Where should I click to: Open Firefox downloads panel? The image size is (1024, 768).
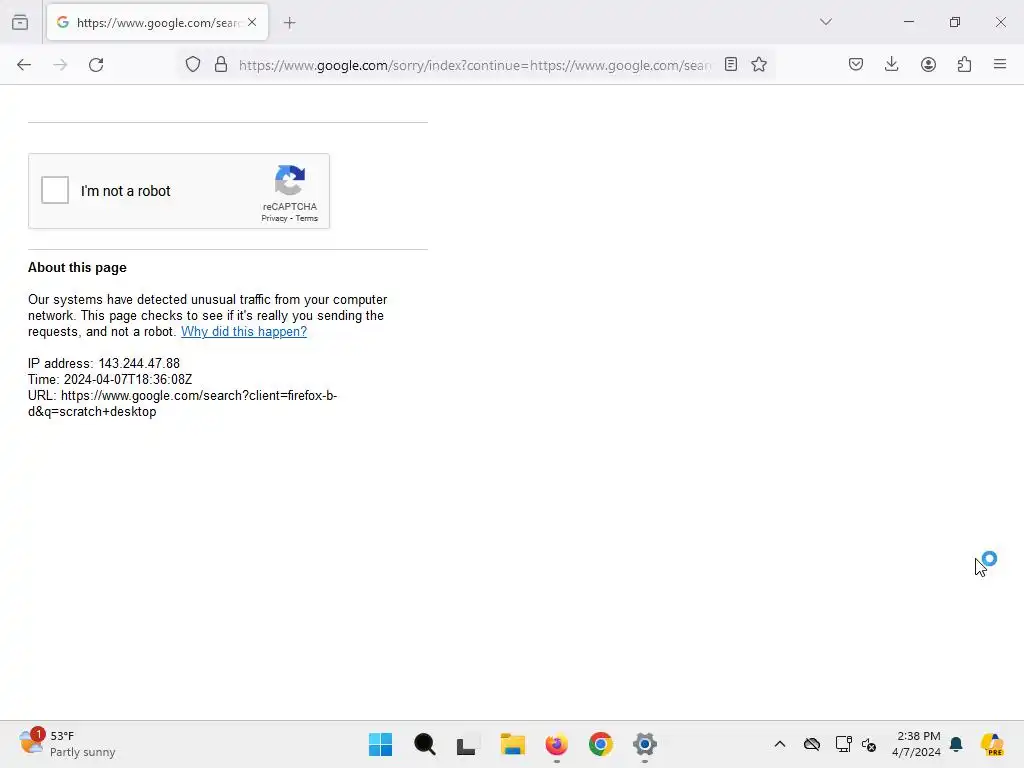(x=891, y=65)
